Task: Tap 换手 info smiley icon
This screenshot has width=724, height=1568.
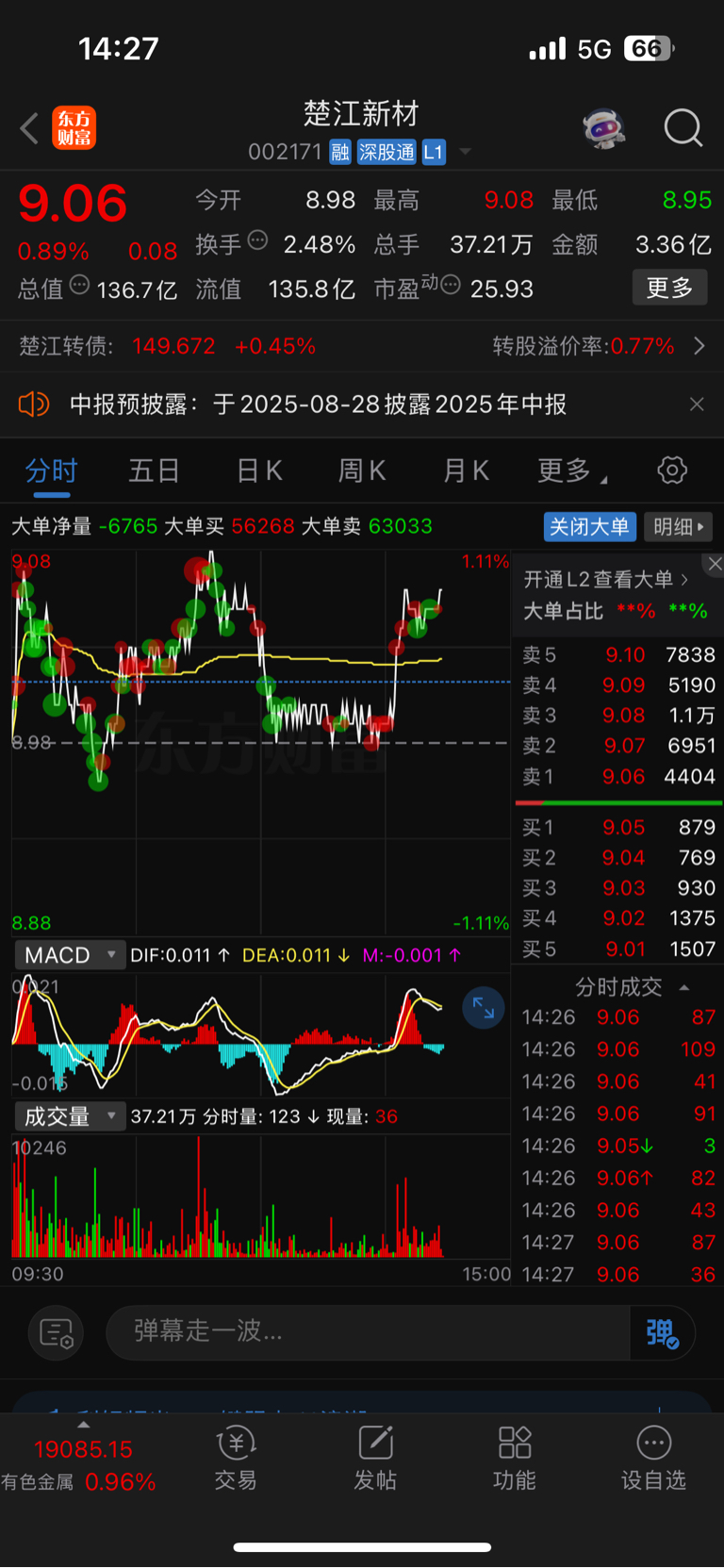Action: [x=257, y=239]
